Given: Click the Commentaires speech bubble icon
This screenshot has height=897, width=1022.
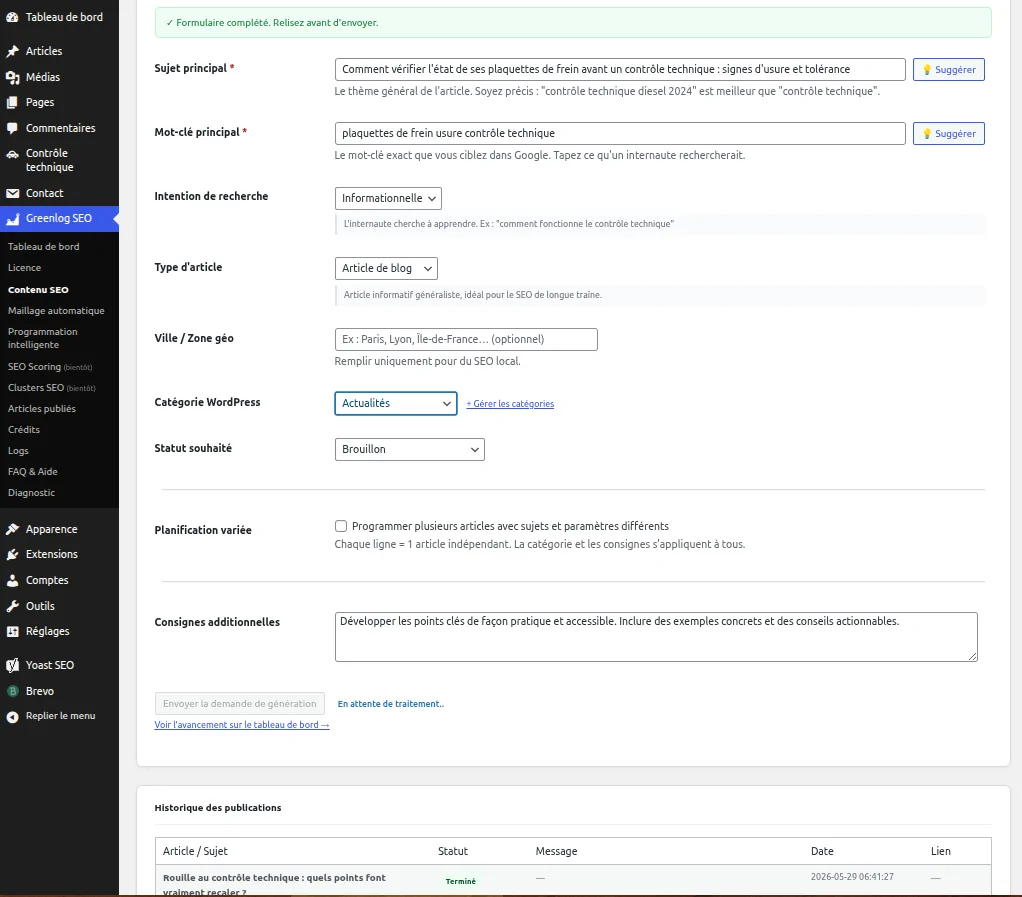Looking at the screenshot, I should (x=12, y=128).
